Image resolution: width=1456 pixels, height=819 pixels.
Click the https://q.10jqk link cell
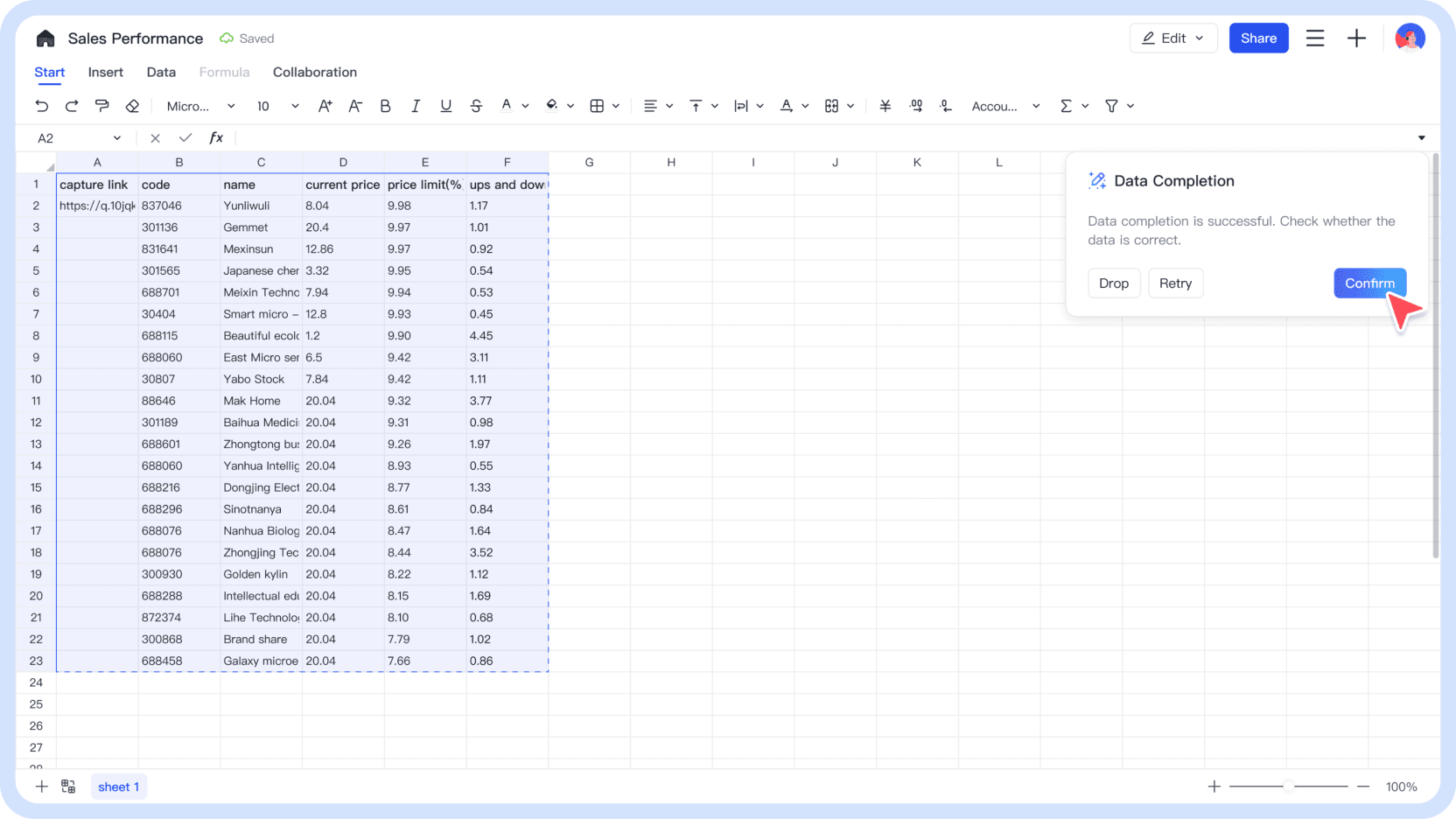point(97,206)
